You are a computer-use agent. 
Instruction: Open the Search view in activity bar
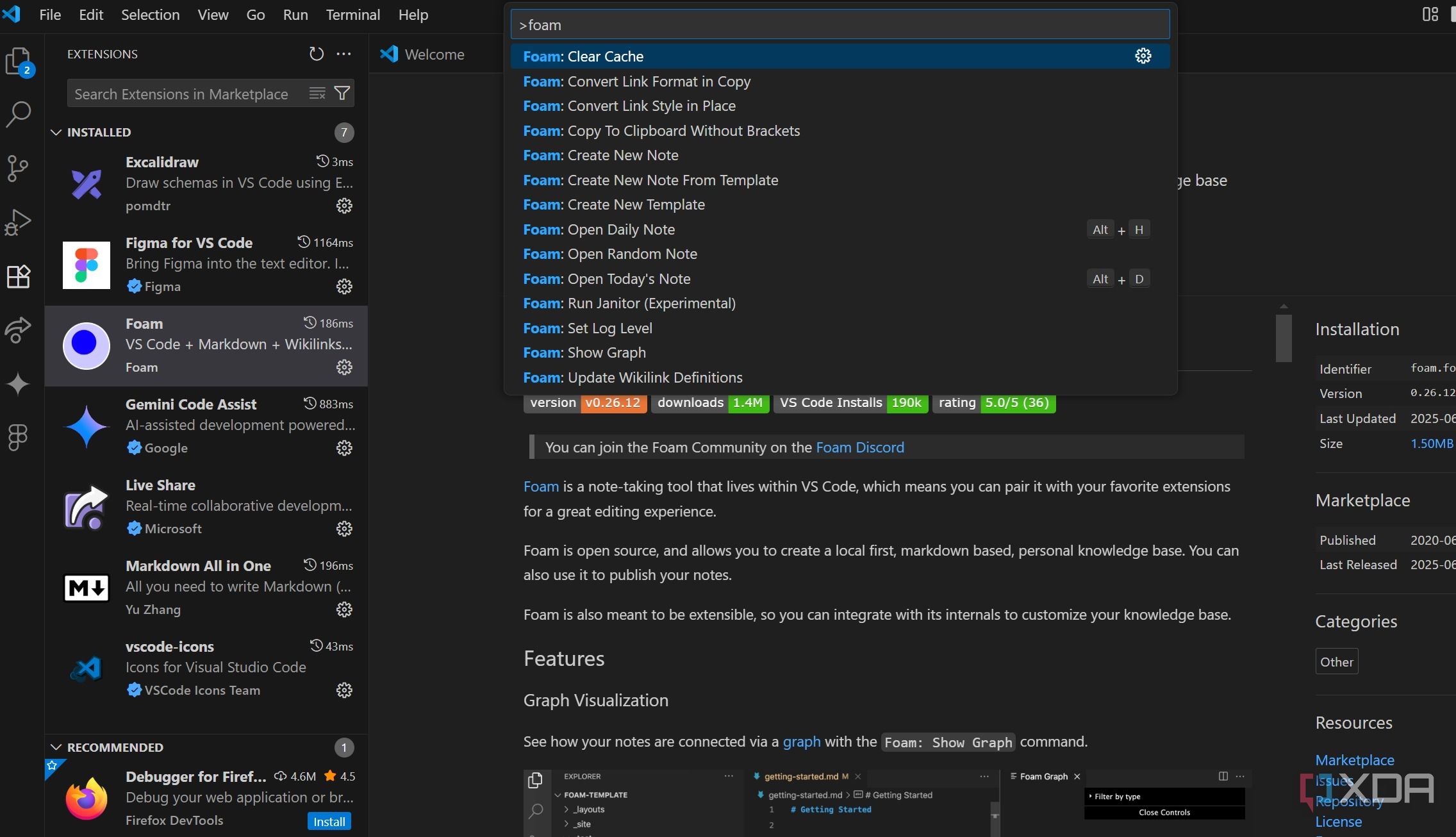(18, 114)
